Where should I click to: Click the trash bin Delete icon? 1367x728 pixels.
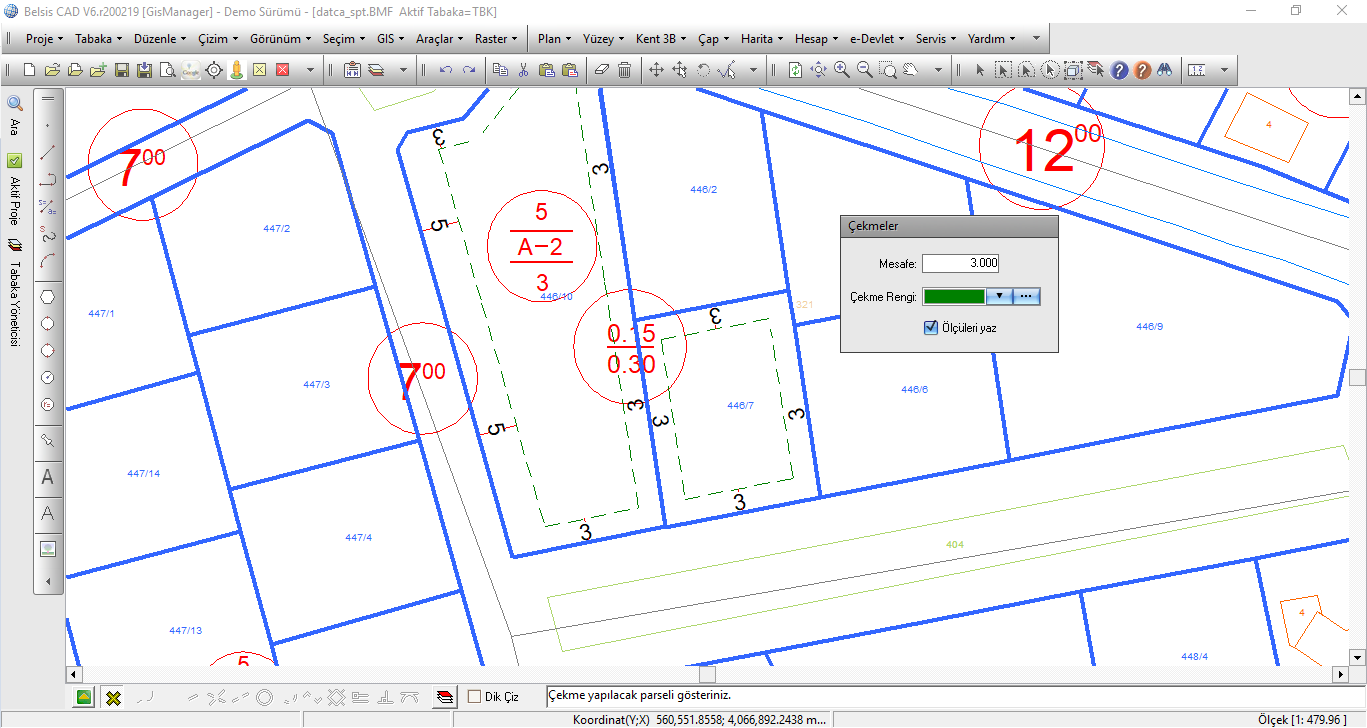point(624,70)
